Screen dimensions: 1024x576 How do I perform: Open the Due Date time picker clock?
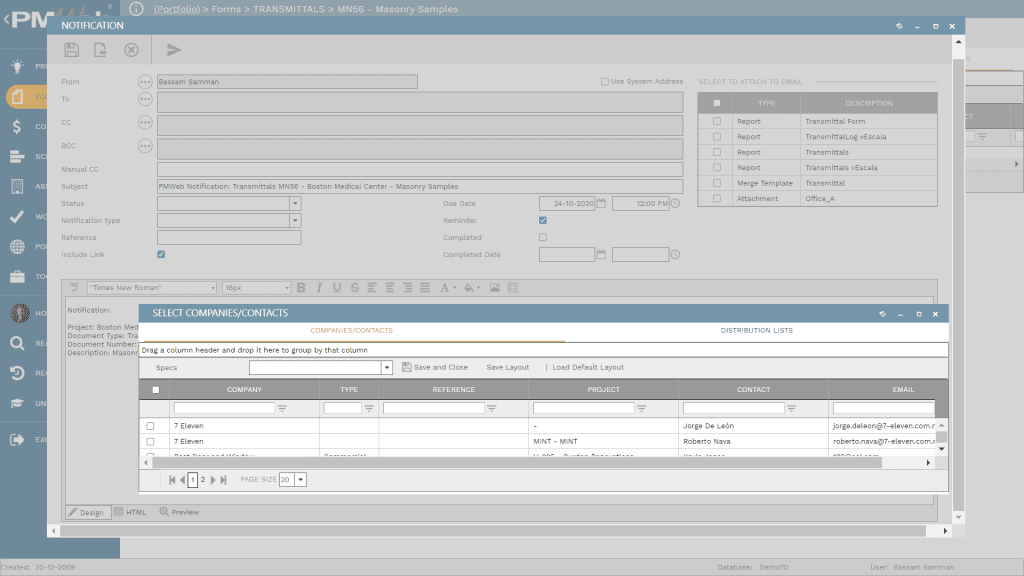tap(675, 204)
